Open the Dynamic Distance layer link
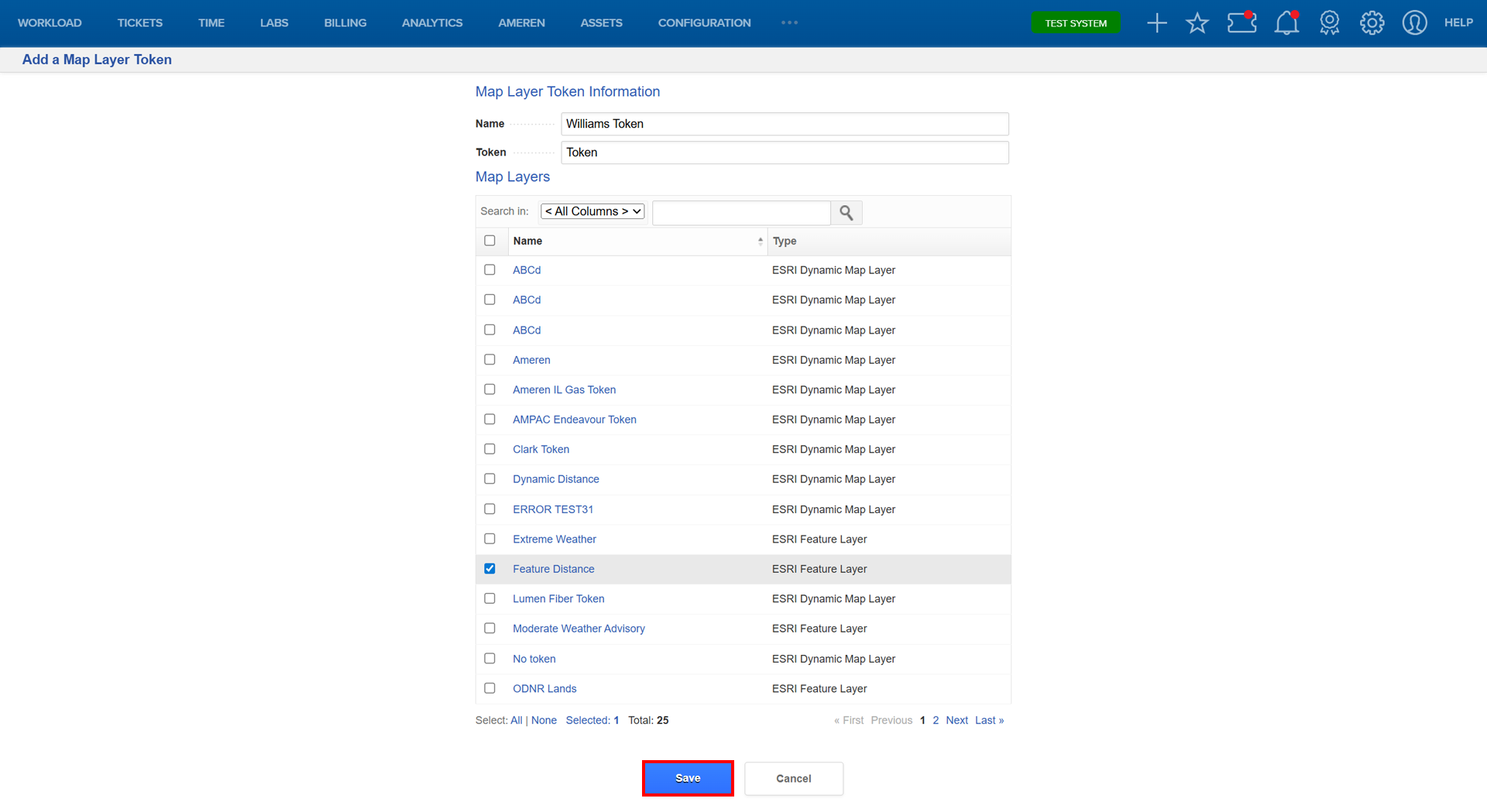The image size is (1487, 812). click(556, 479)
